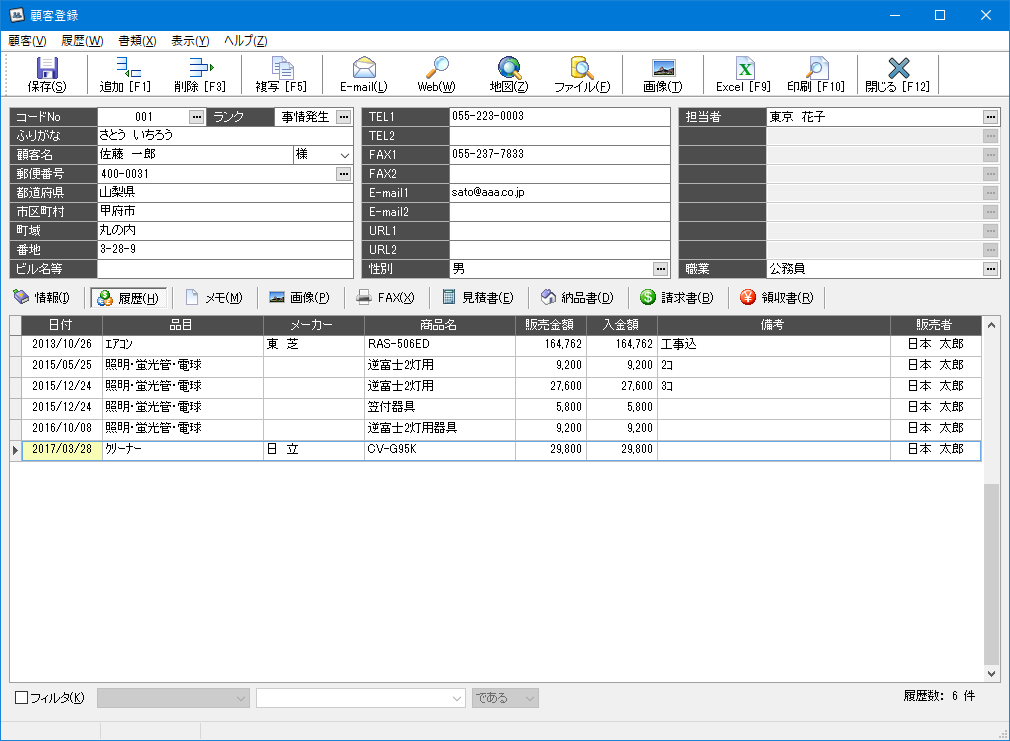Click the 笠付器具 product name cell
This screenshot has width=1010, height=741.
point(440,407)
